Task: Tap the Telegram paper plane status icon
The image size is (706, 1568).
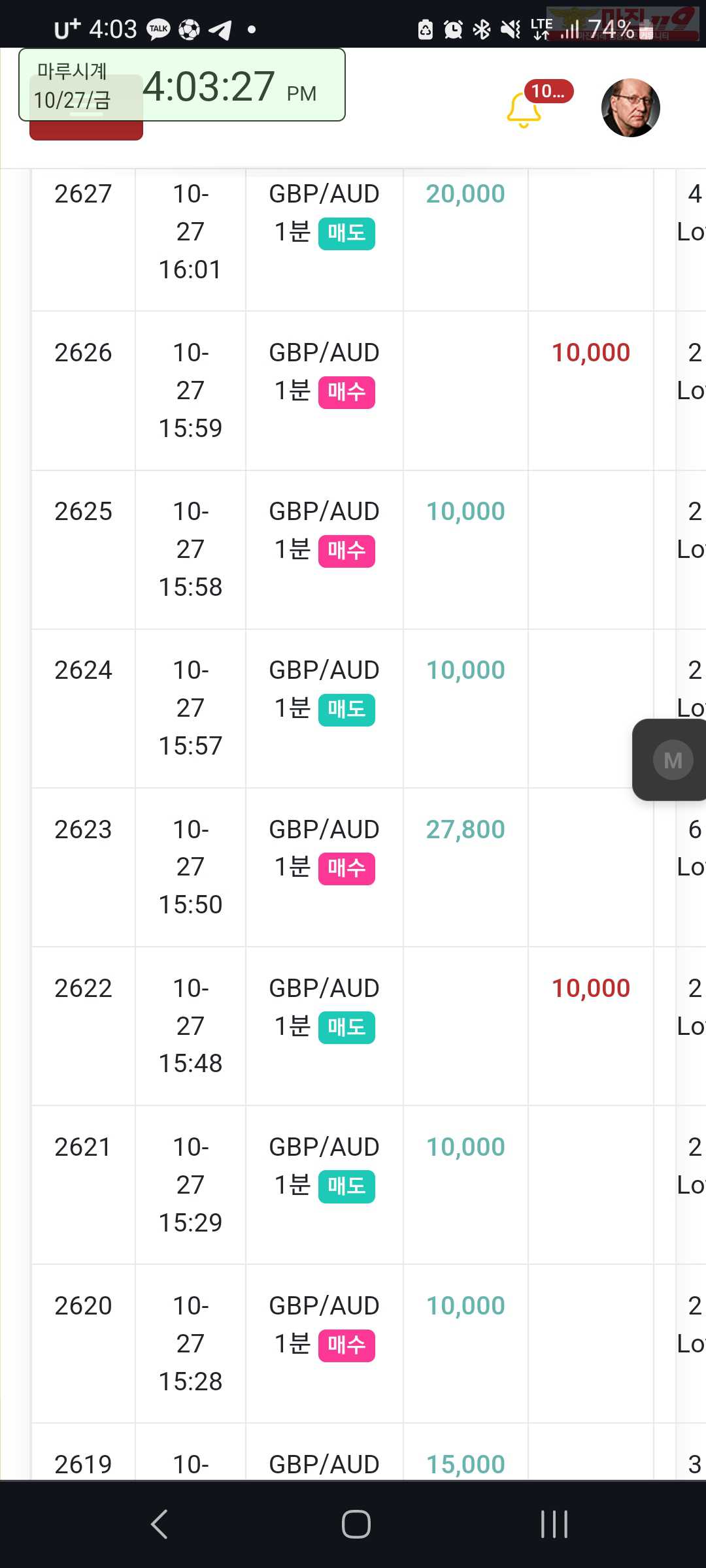Action: point(220,29)
